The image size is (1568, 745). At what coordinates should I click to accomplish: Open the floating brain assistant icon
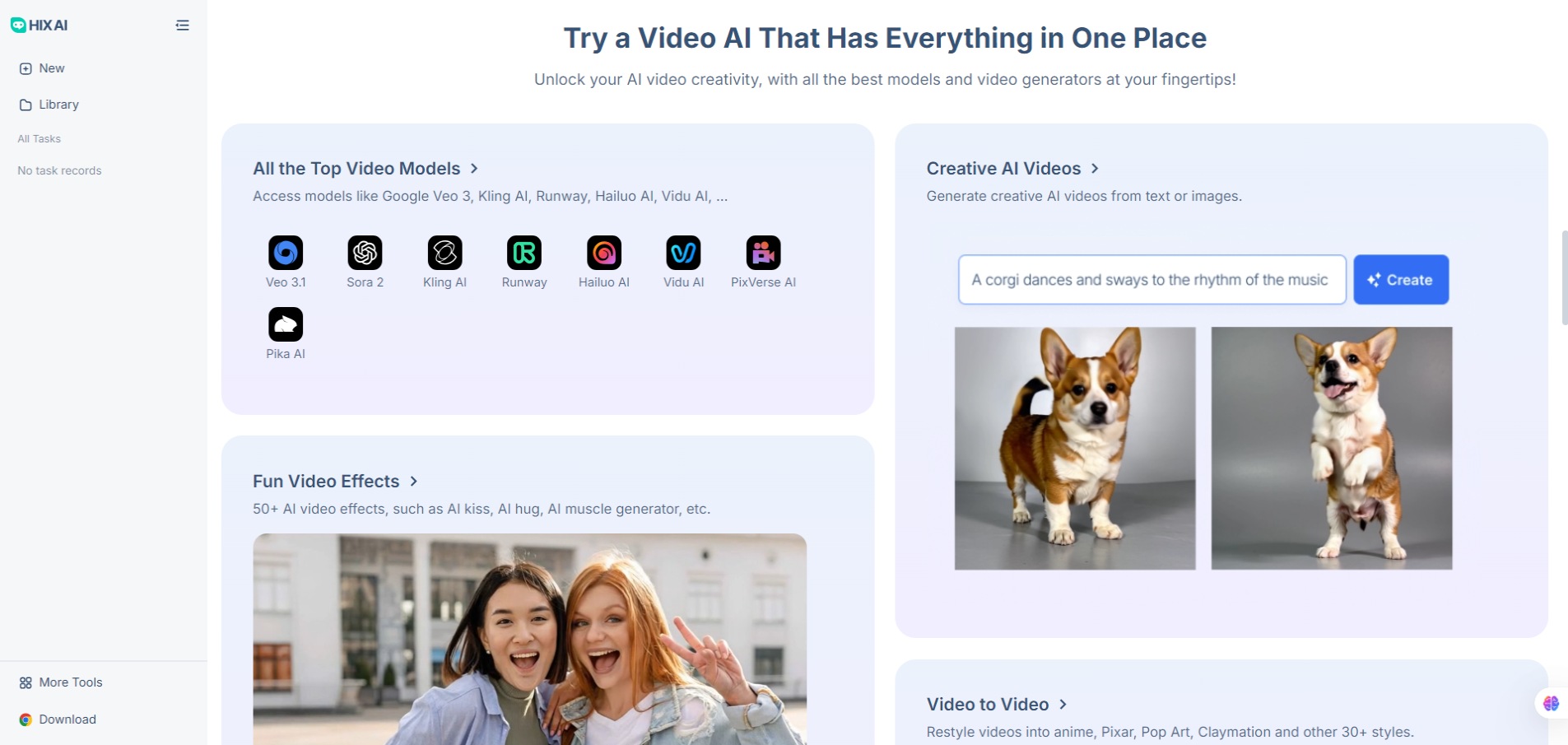tap(1551, 703)
